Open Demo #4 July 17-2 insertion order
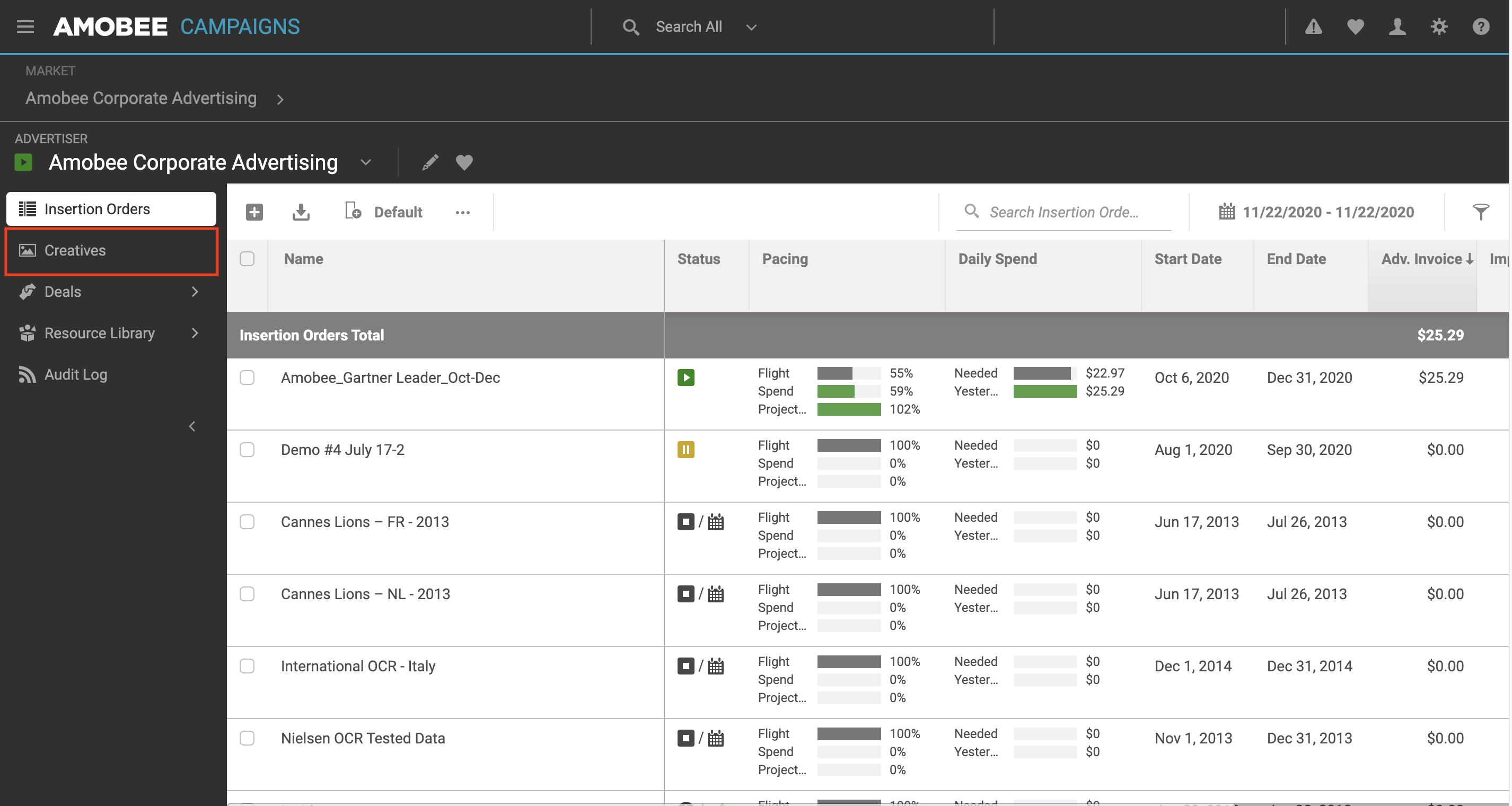The image size is (1512, 806). tap(343, 450)
